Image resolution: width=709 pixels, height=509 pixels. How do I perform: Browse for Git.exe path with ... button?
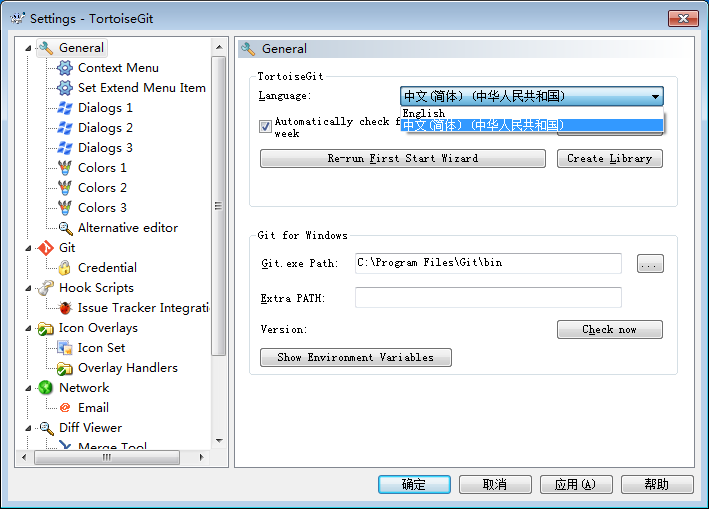click(x=650, y=264)
